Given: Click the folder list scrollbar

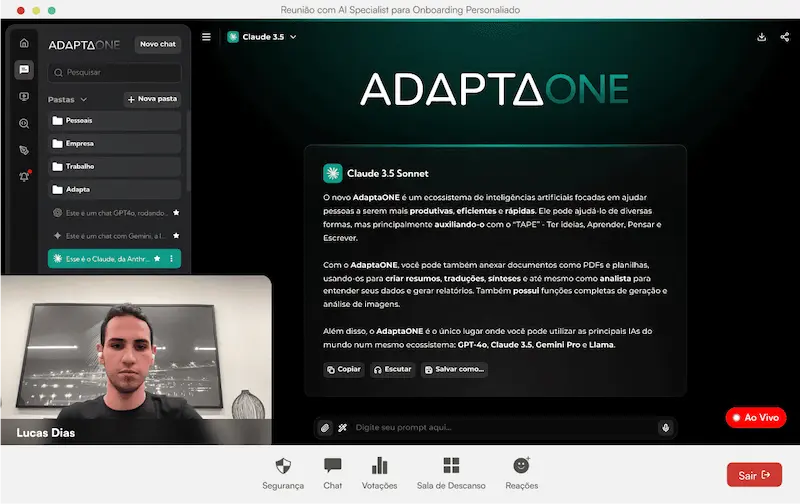Looking at the screenshot, I should [188, 150].
